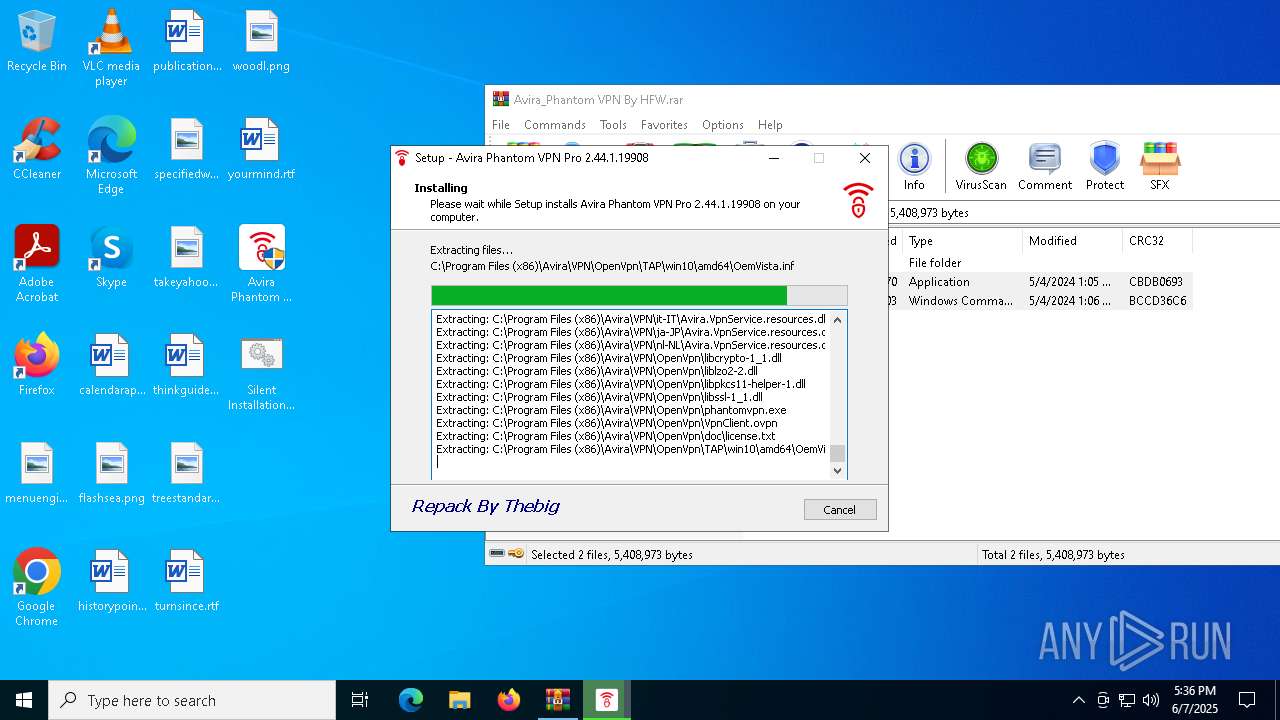Sort WinRAR list by Type column
The width and height of the screenshot is (1280, 720).
(x=962, y=241)
